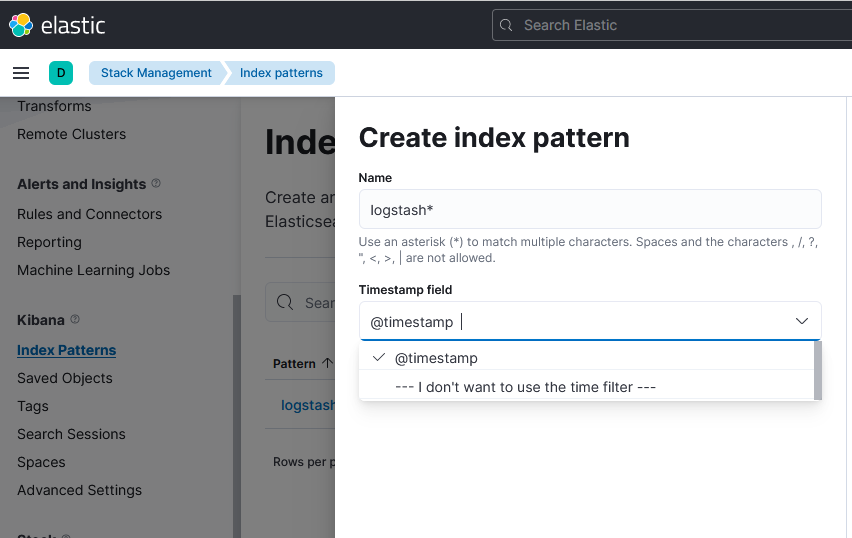Open Advanced Settings page

pyautogui.click(x=79, y=490)
